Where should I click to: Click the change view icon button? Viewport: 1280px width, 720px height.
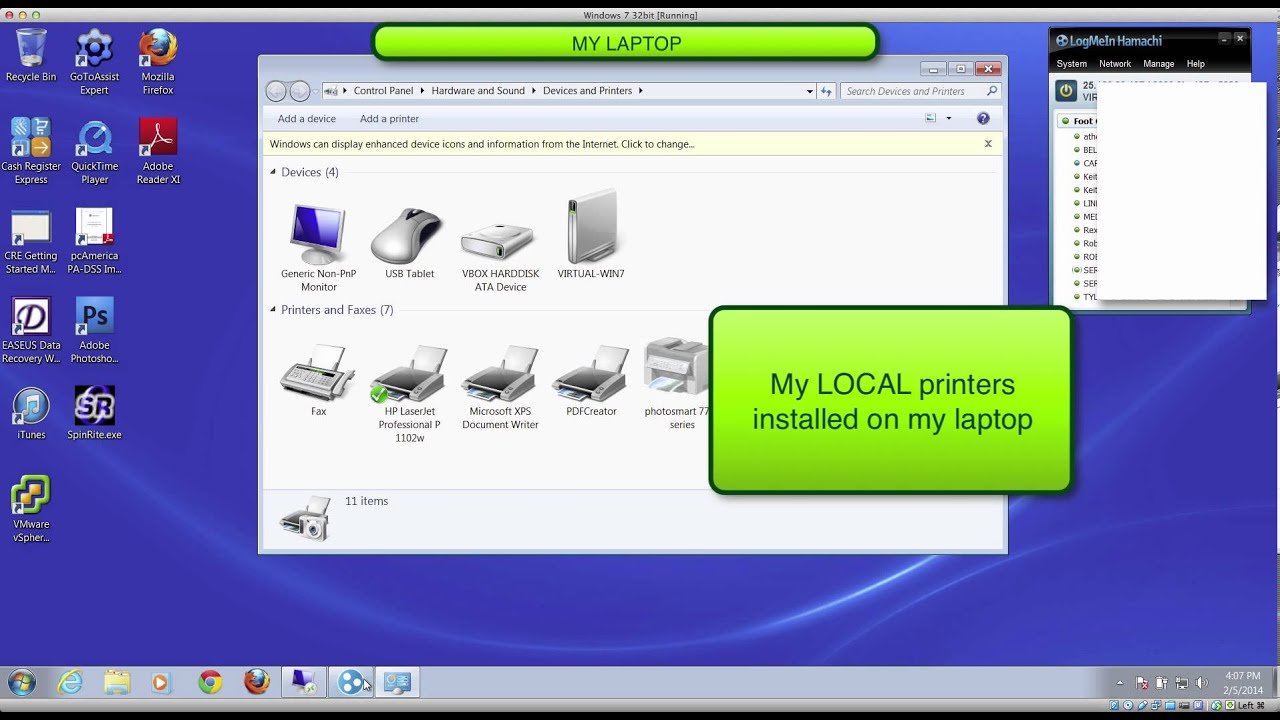coord(931,118)
